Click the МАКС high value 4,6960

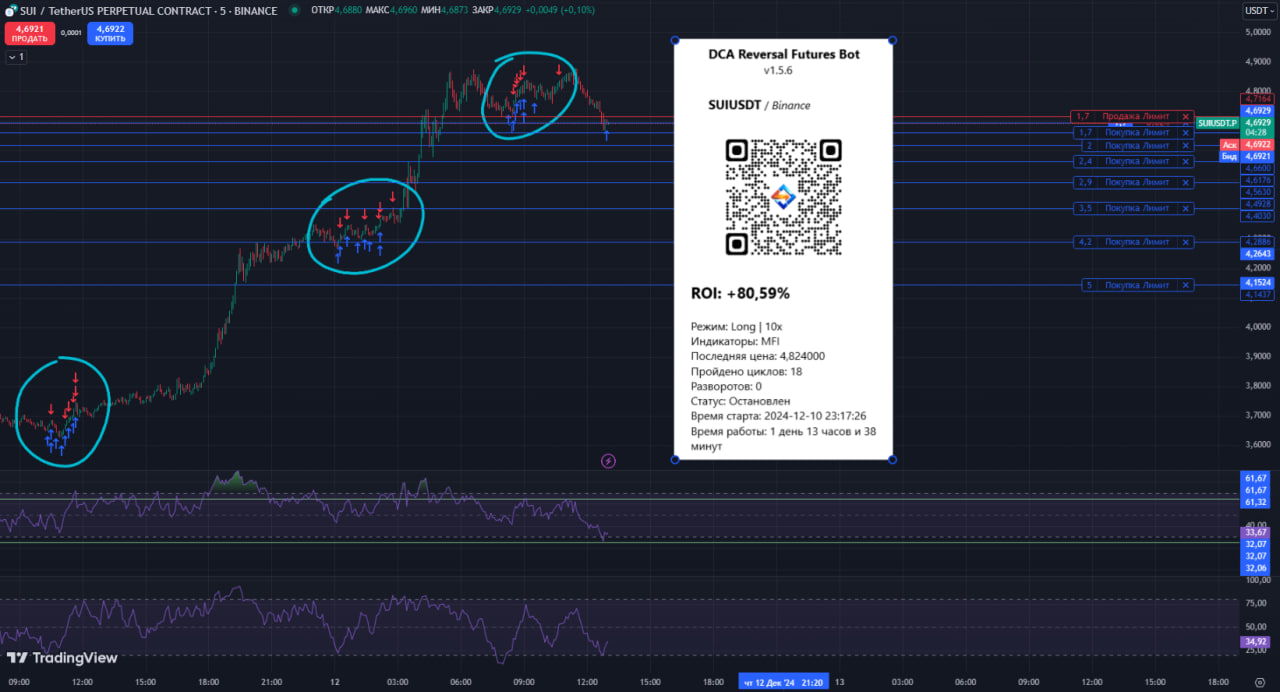coord(404,11)
